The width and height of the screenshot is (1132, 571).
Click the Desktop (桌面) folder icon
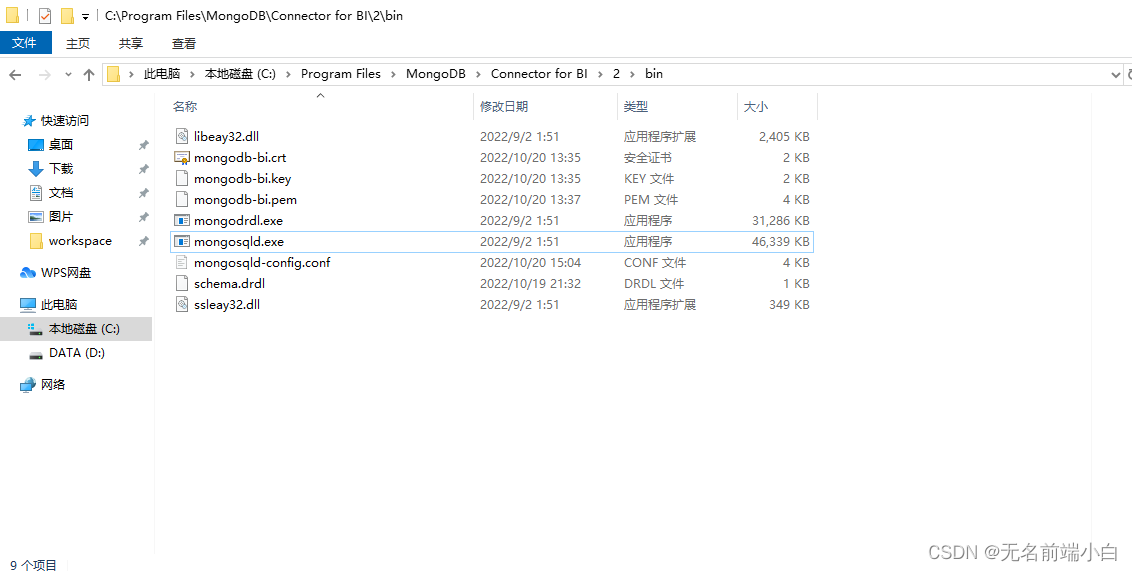(35, 145)
